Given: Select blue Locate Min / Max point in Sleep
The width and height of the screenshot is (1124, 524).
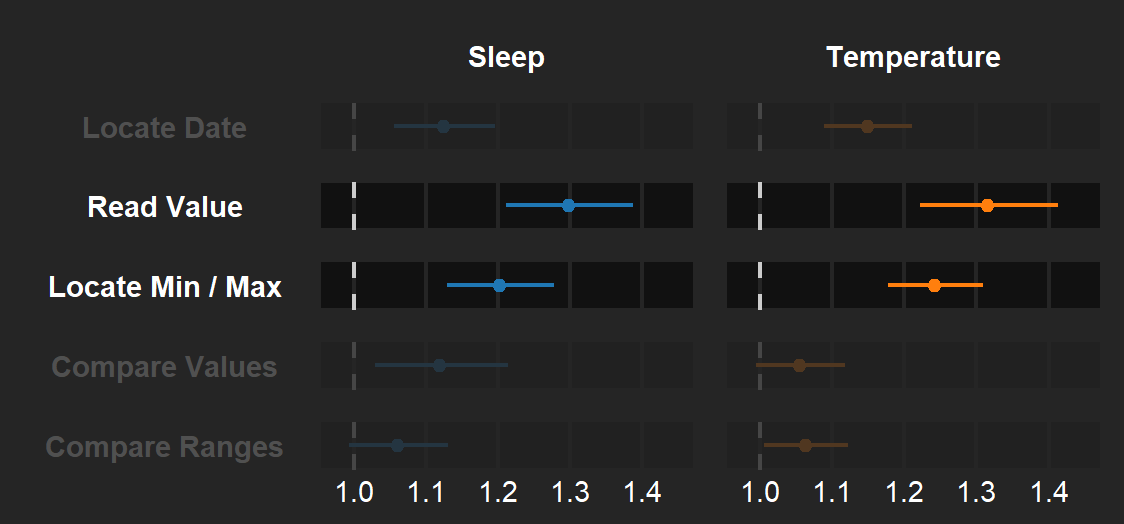Looking at the screenshot, I should [x=499, y=285].
